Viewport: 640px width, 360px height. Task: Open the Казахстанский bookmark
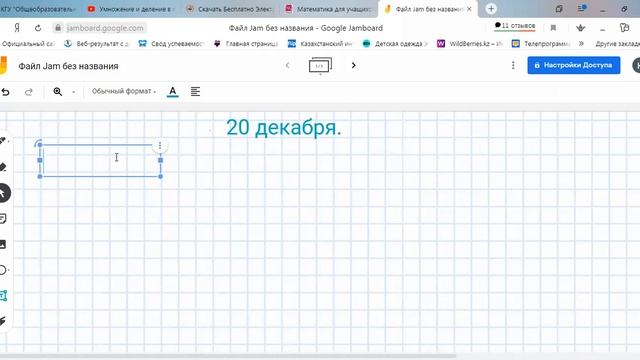[x=320, y=44]
